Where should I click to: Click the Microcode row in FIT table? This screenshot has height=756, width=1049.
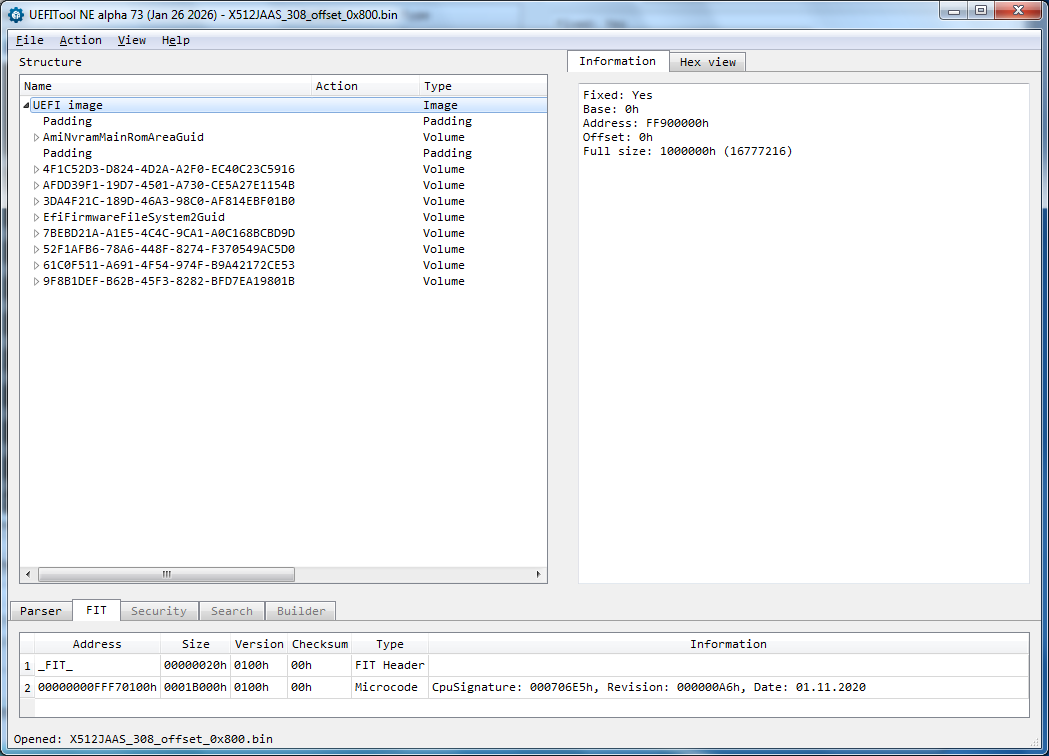(389, 687)
